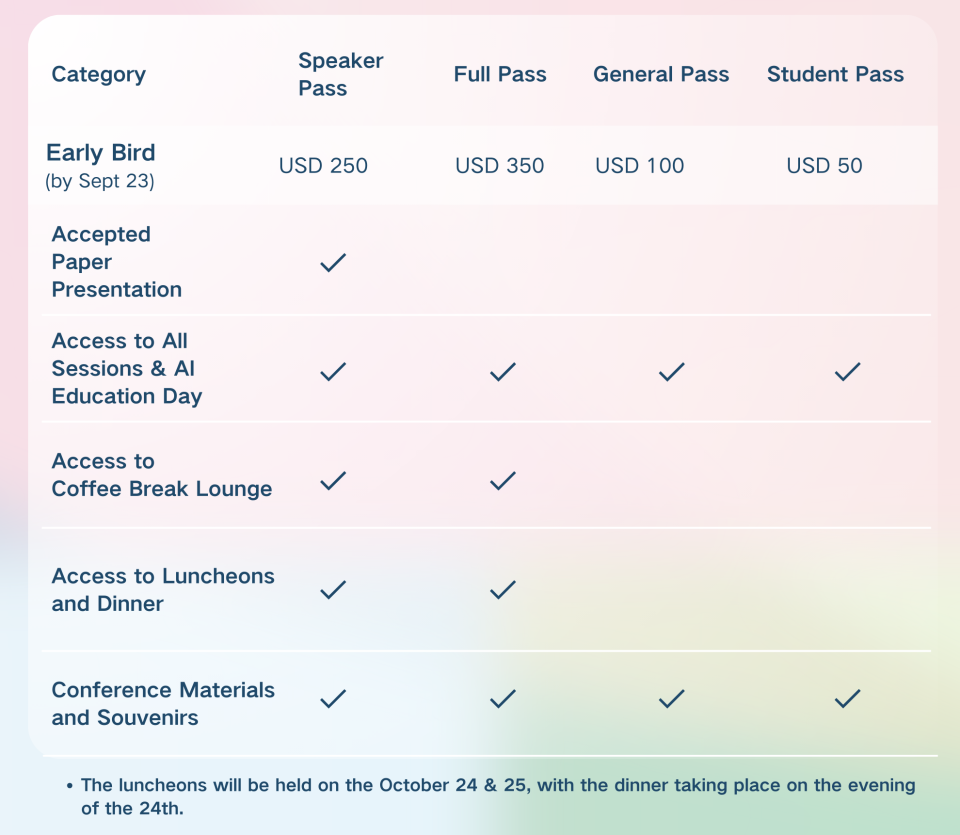The width and height of the screenshot is (960, 835).
Task: Click Full Pass Coffee Break Lounge checkmark
Action: pyautogui.click(x=503, y=481)
